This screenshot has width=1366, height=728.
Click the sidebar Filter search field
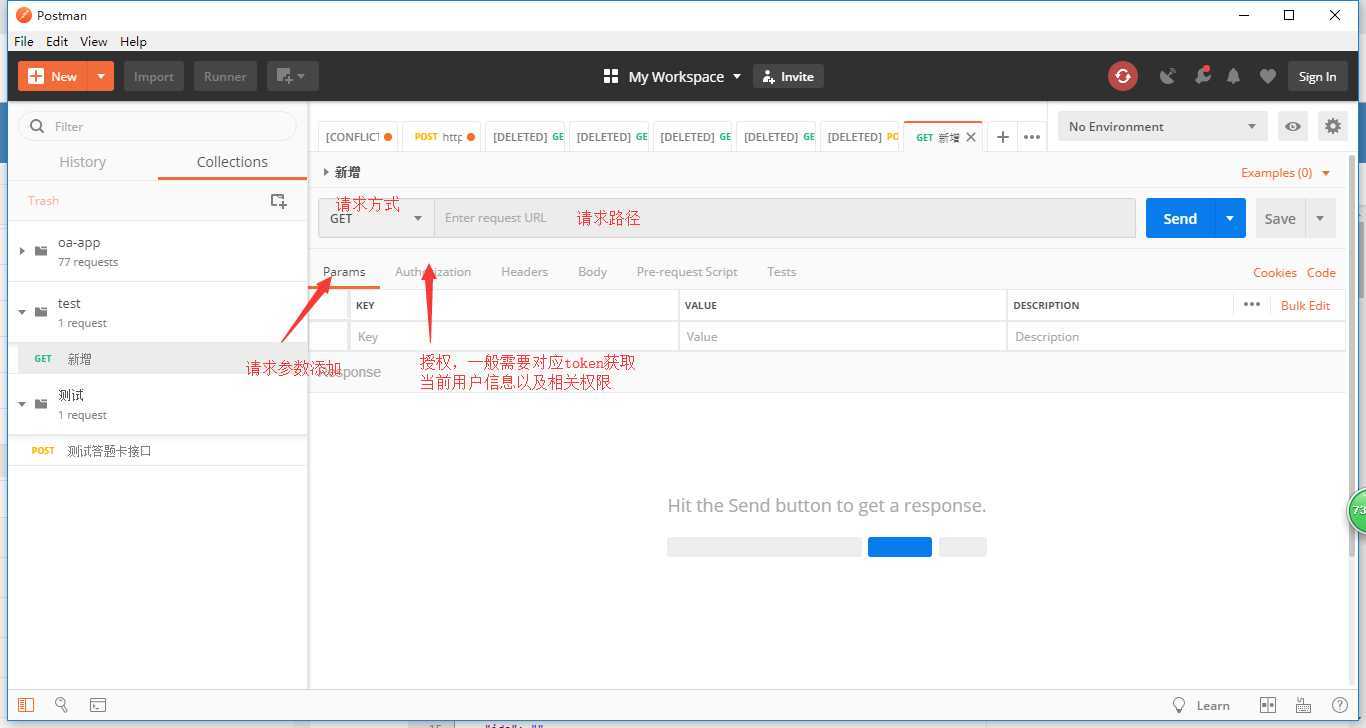pos(158,126)
